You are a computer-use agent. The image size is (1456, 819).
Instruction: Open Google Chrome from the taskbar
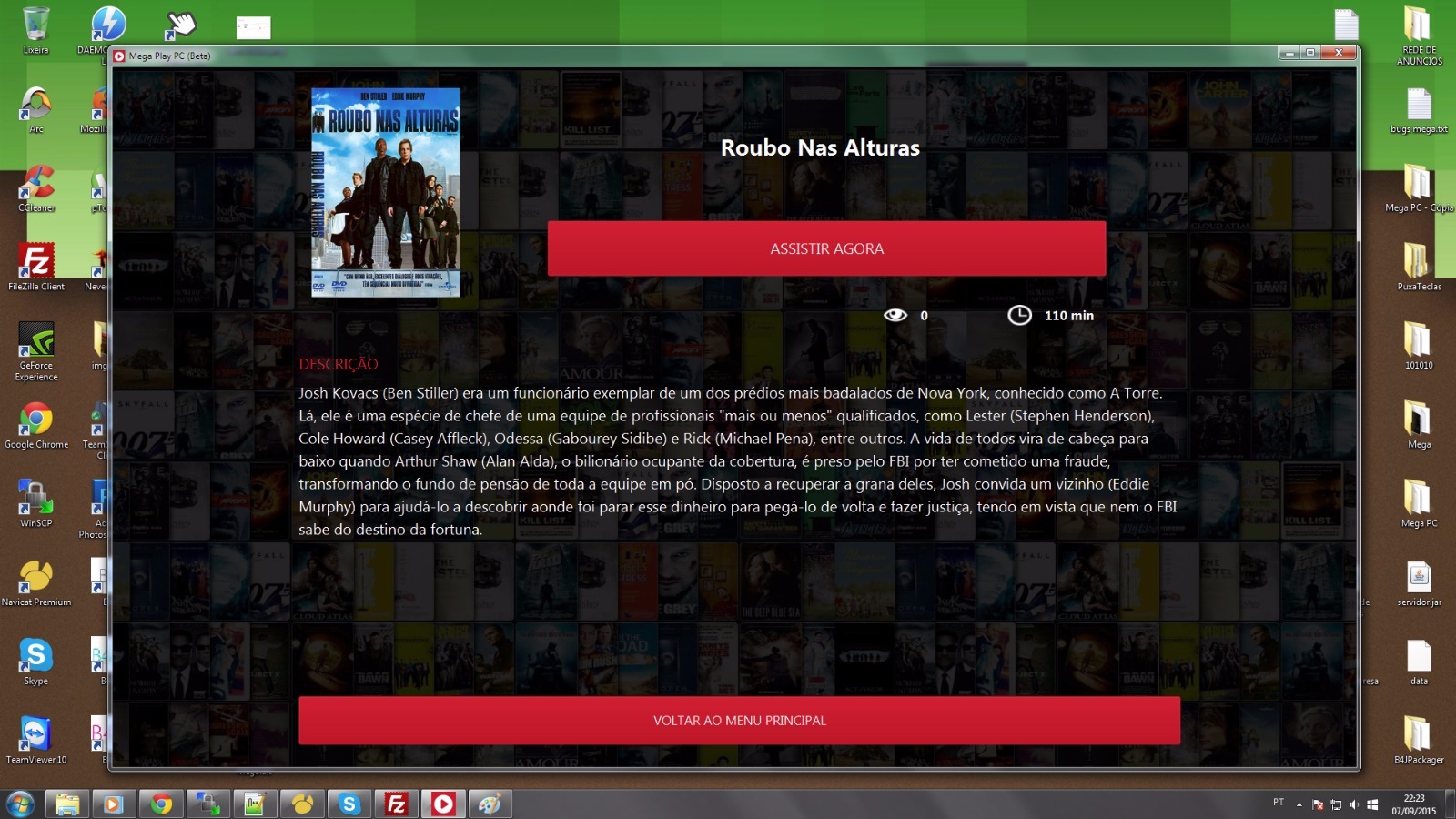[161, 804]
